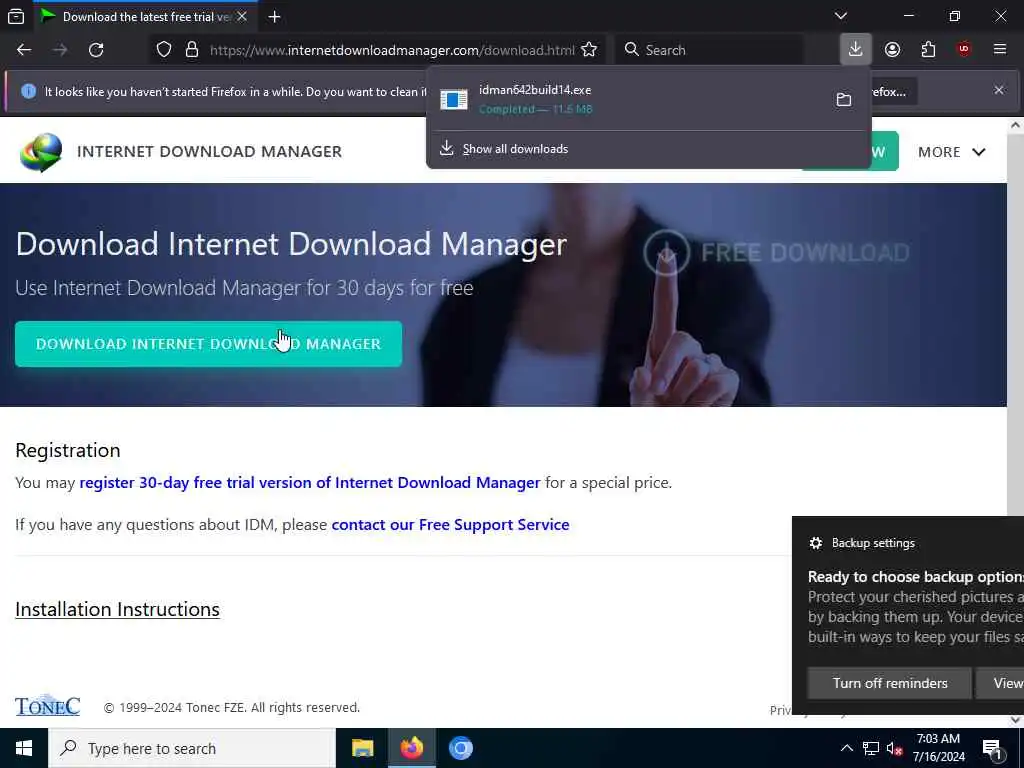Viewport: 1024px width, 768px height.
Task: Click the taskbar search box
Action: click(x=192, y=748)
